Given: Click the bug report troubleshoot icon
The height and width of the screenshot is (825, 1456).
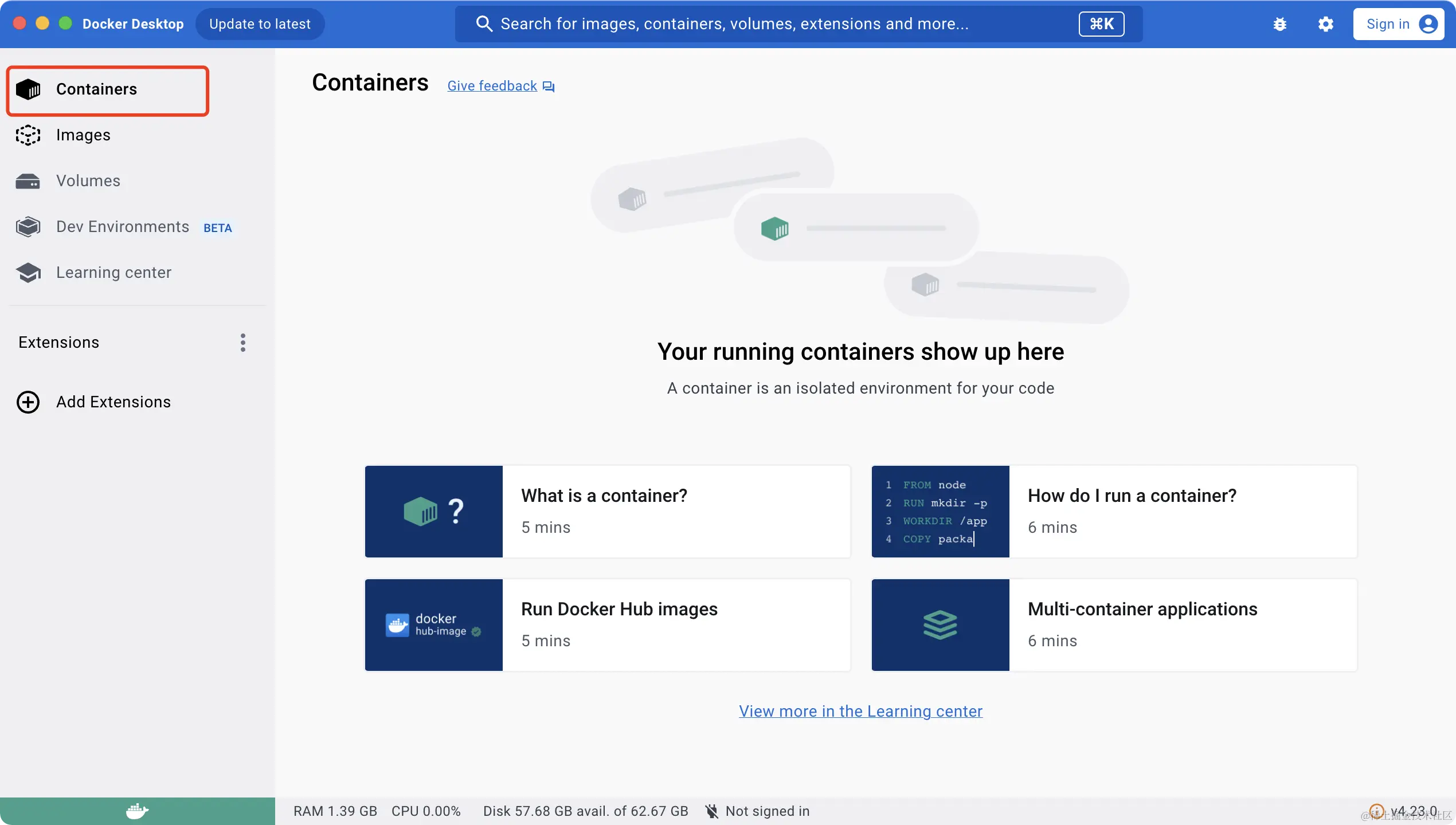Looking at the screenshot, I should click(1279, 24).
